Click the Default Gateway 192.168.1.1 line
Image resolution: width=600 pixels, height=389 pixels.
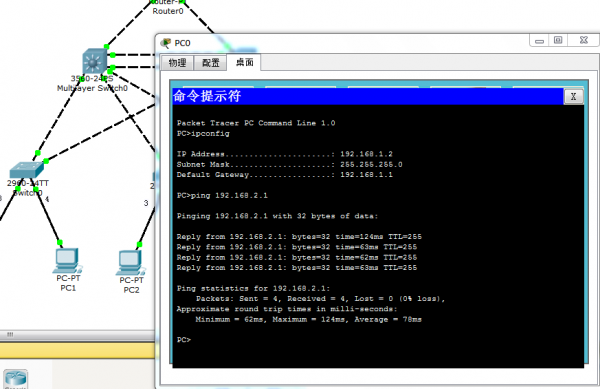[285, 175]
